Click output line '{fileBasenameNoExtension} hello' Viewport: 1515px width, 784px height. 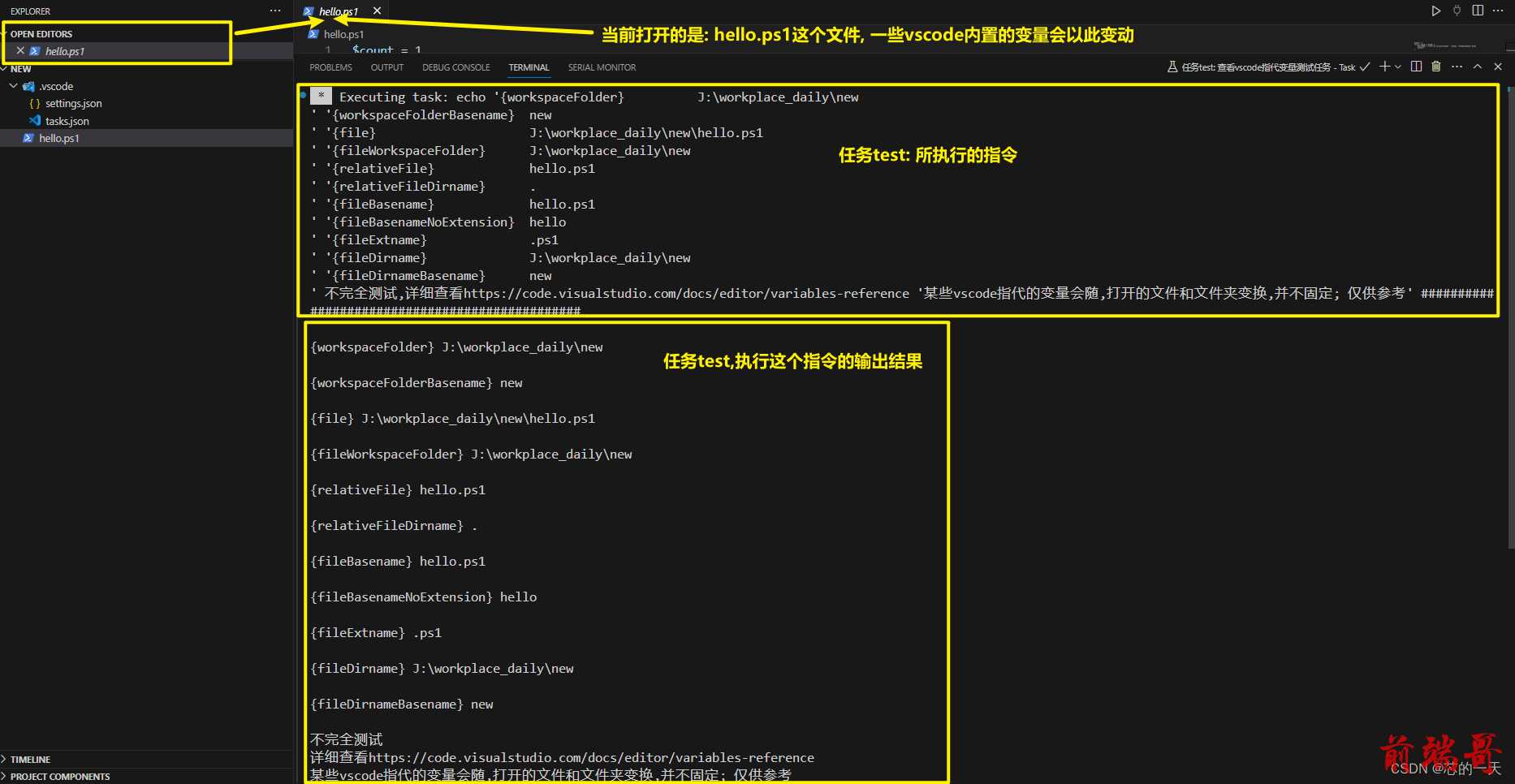tap(424, 597)
